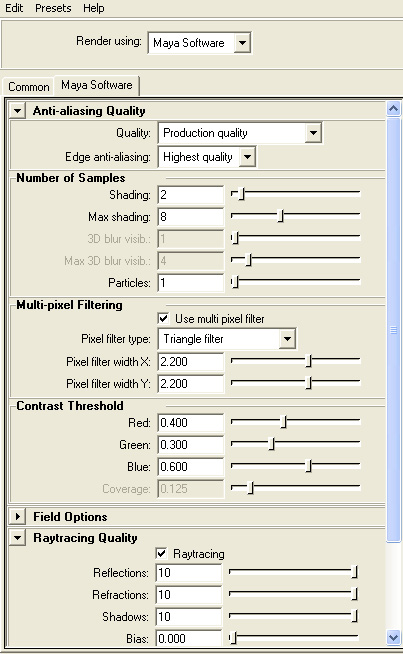Open the Presets menu
This screenshot has width=403, height=654.
click(53, 8)
